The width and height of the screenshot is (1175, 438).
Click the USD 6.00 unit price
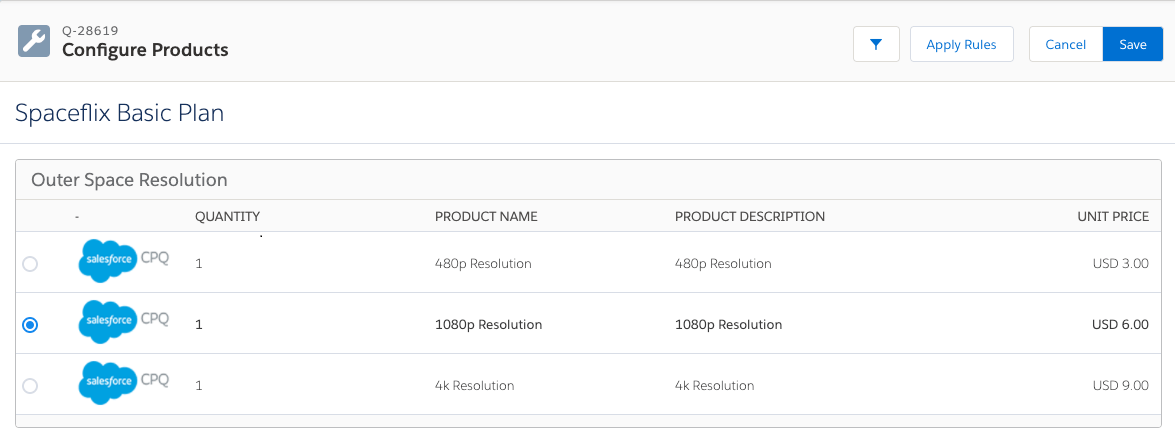[x=1120, y=324]
